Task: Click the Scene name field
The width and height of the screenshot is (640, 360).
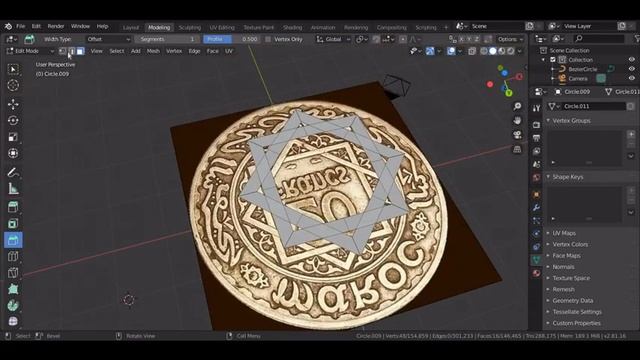Action: (496, 26)
